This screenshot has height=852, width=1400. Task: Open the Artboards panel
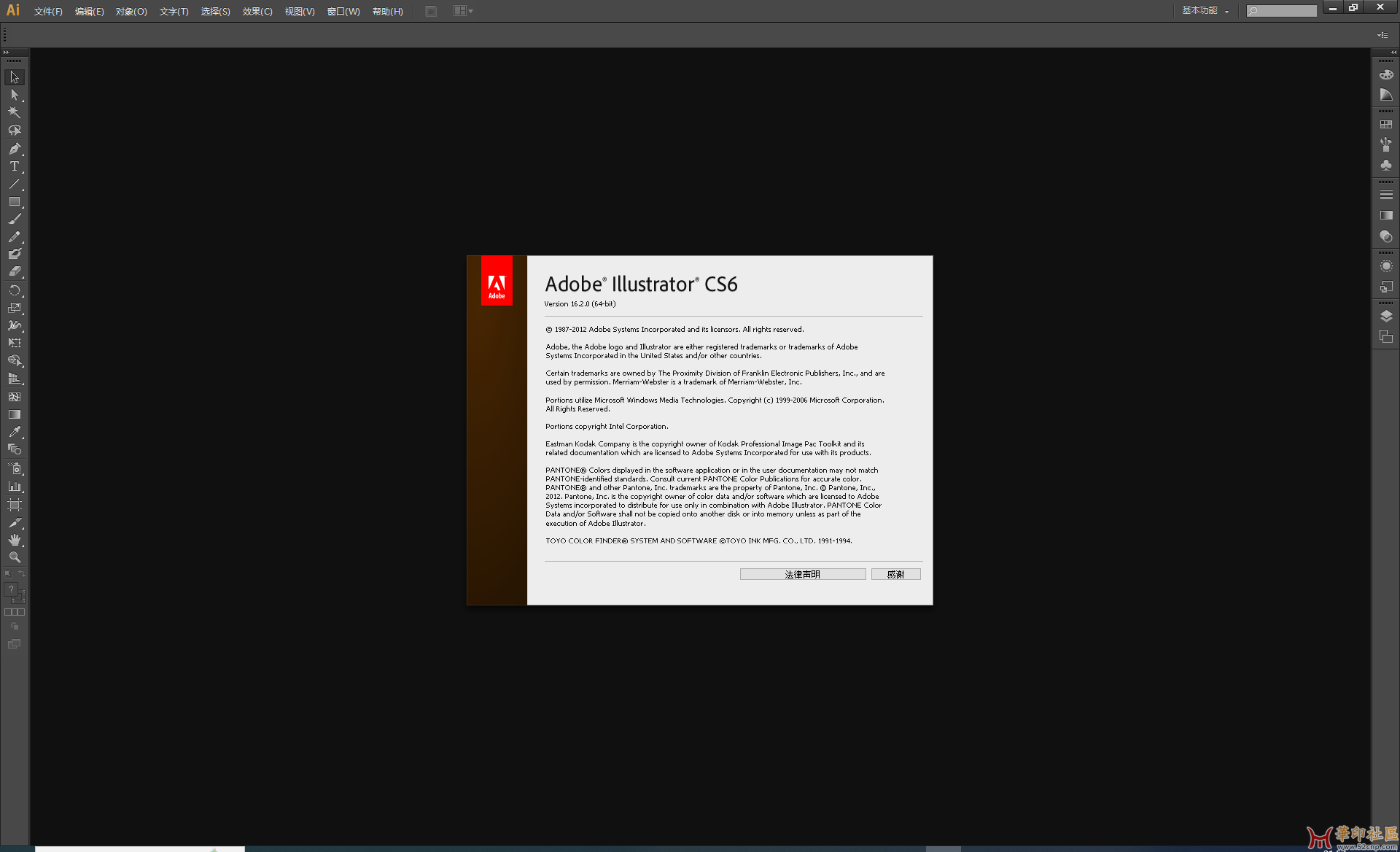[1386, 336]
